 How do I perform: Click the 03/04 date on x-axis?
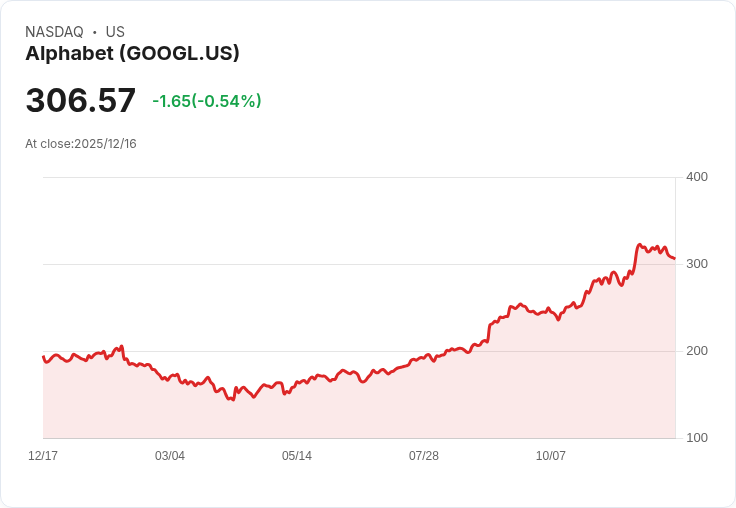(170, 456)
